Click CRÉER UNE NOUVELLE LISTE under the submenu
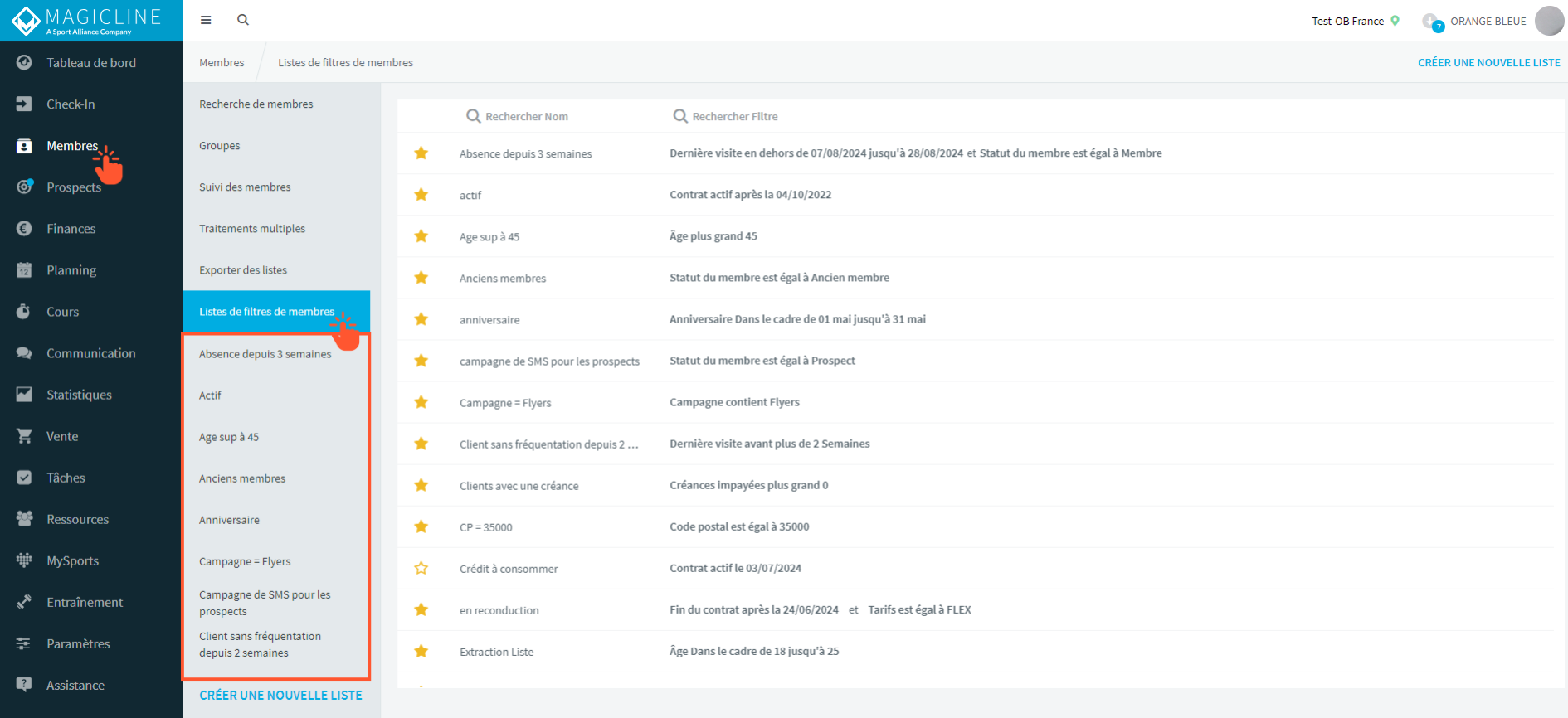This screenshot has width=1568, height=718. tap(280, 695)
